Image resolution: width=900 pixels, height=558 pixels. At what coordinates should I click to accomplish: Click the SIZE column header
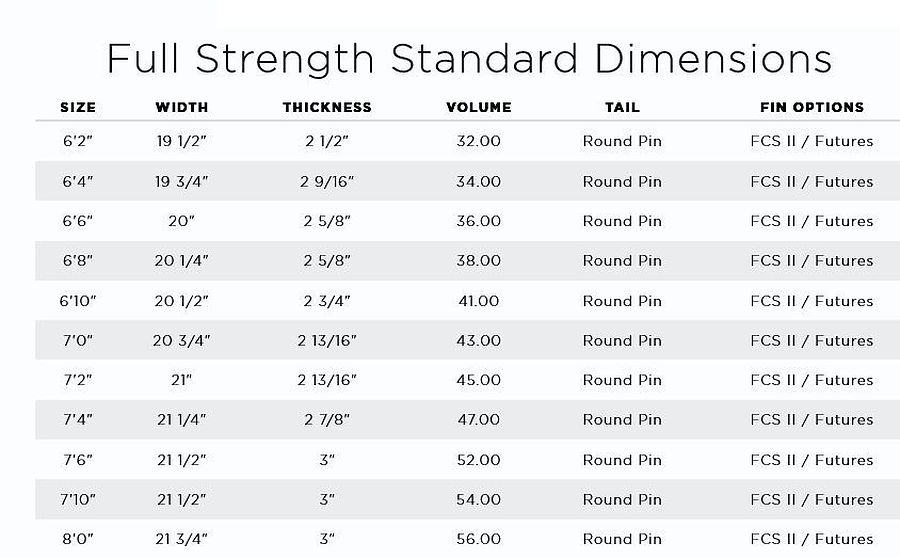point(78,107)
